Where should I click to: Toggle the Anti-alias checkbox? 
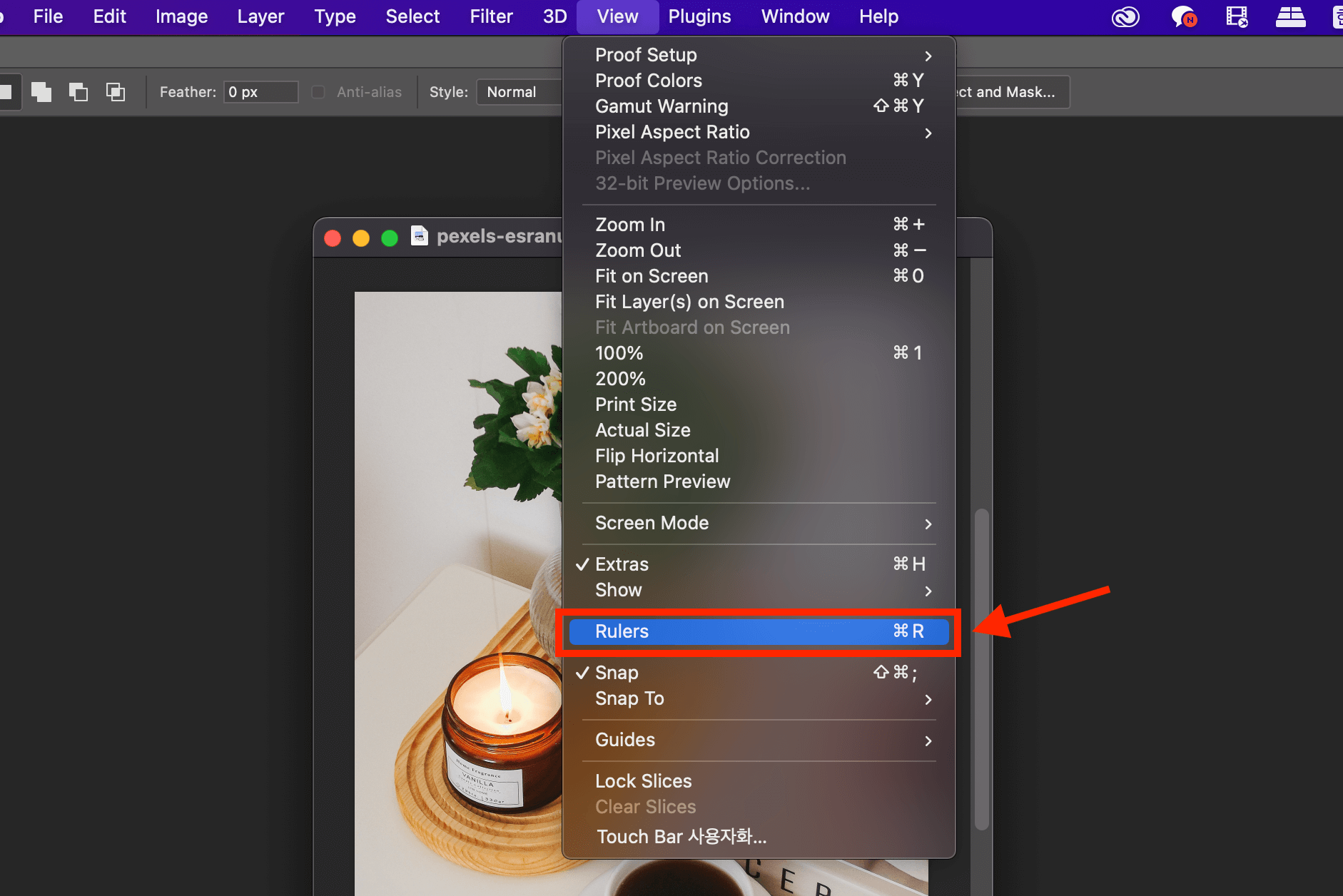tap(318, 92)
